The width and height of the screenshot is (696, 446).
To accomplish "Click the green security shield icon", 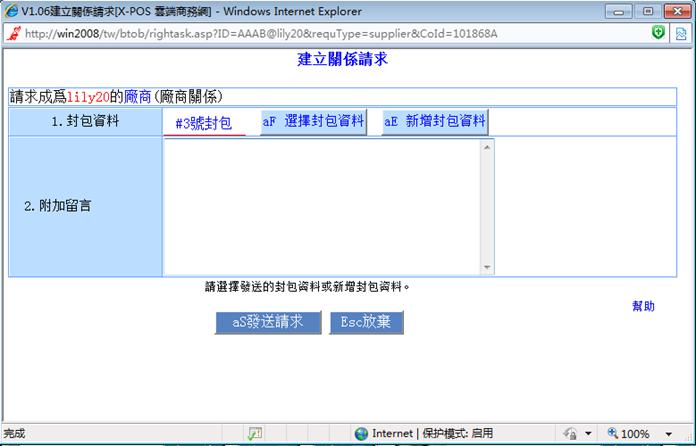I will point(657,33).
